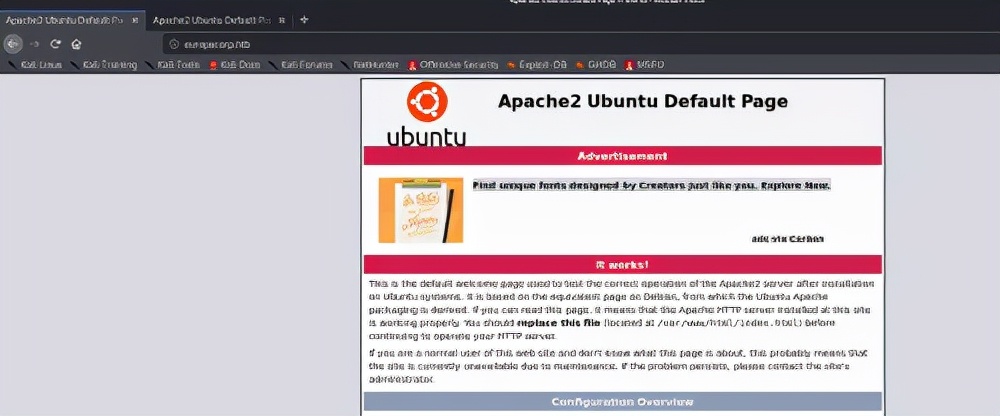Open the Offensive Security bookmark
Screen dimensions: 1000x416
(453, 64)
